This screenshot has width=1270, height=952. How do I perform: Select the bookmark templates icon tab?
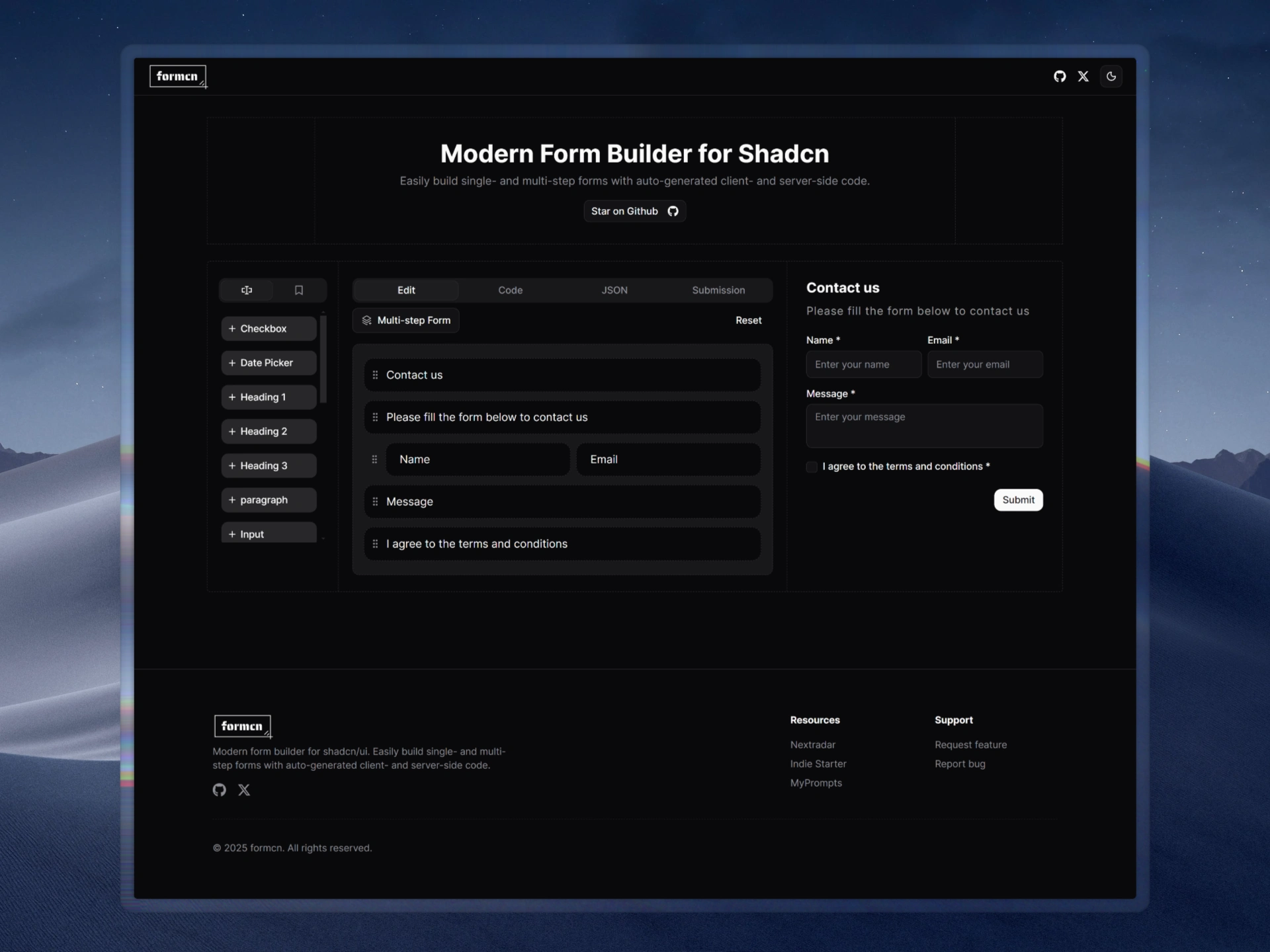tap(299, 290)
